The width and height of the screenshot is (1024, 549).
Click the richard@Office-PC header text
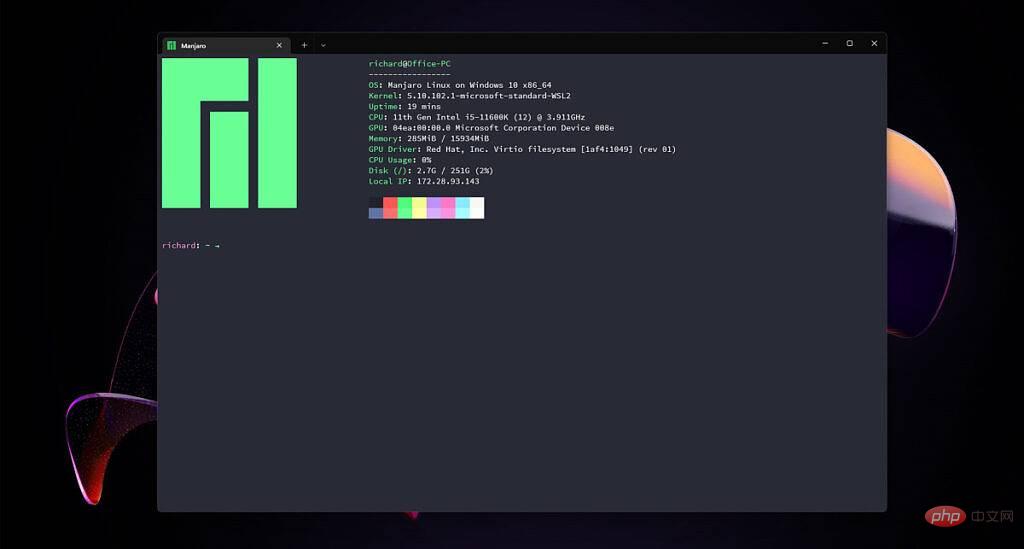[409, 63]
